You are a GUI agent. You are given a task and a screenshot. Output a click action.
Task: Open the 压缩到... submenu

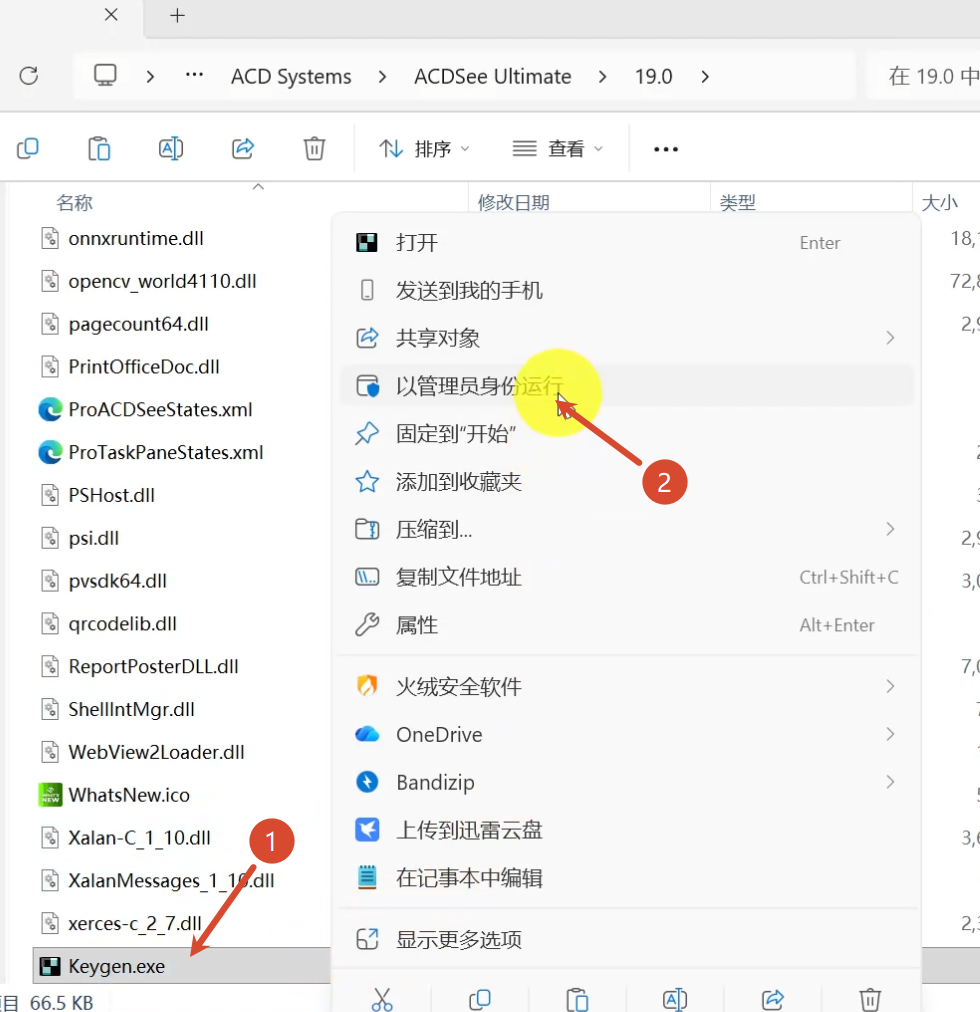[626, 529]
